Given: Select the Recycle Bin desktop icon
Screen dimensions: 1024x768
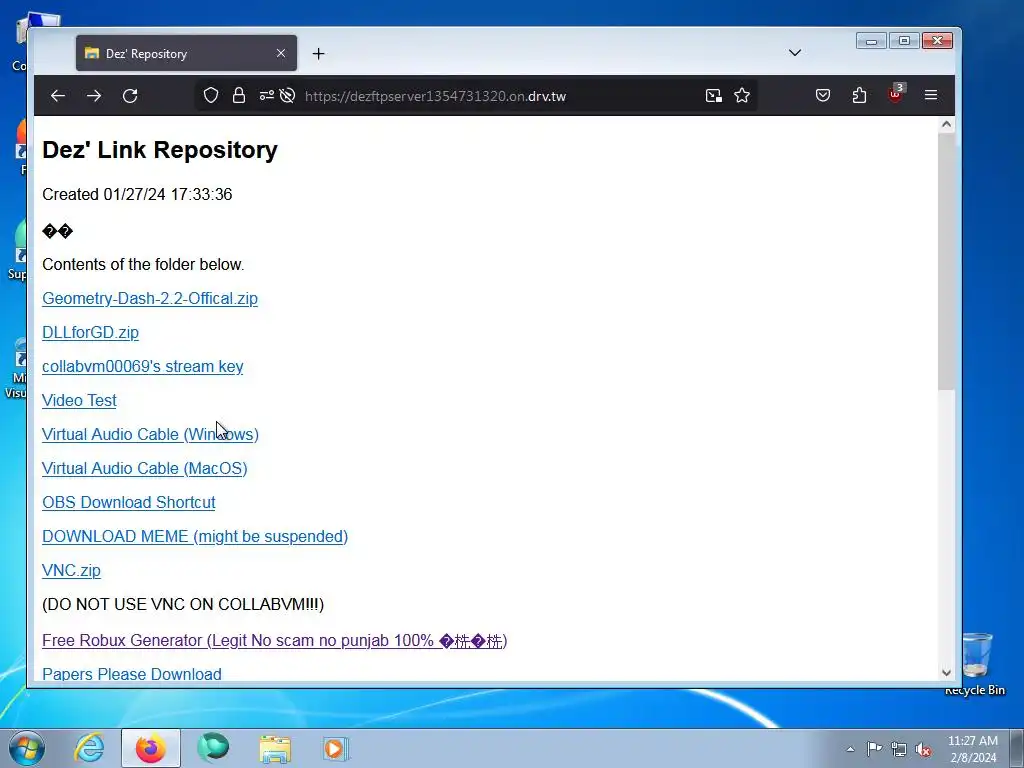Looking at the screenshot, I should 975,664.
